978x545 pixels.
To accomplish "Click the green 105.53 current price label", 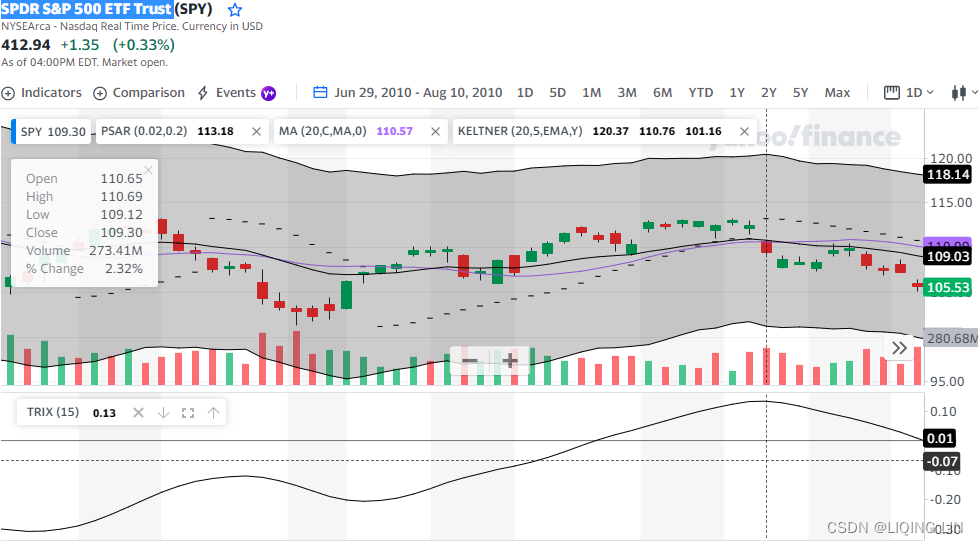I will coord(947,287).
